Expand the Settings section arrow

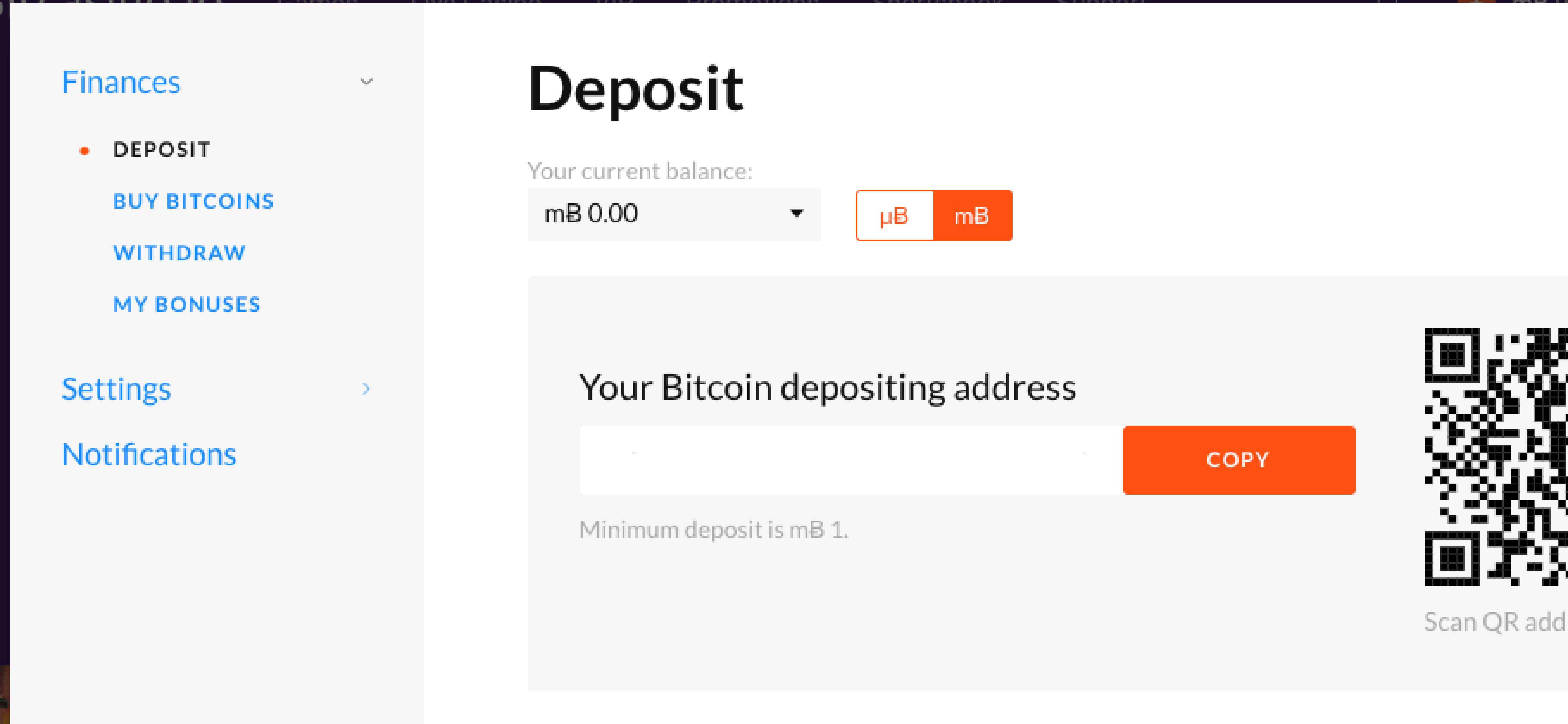[x=366, y=389]
